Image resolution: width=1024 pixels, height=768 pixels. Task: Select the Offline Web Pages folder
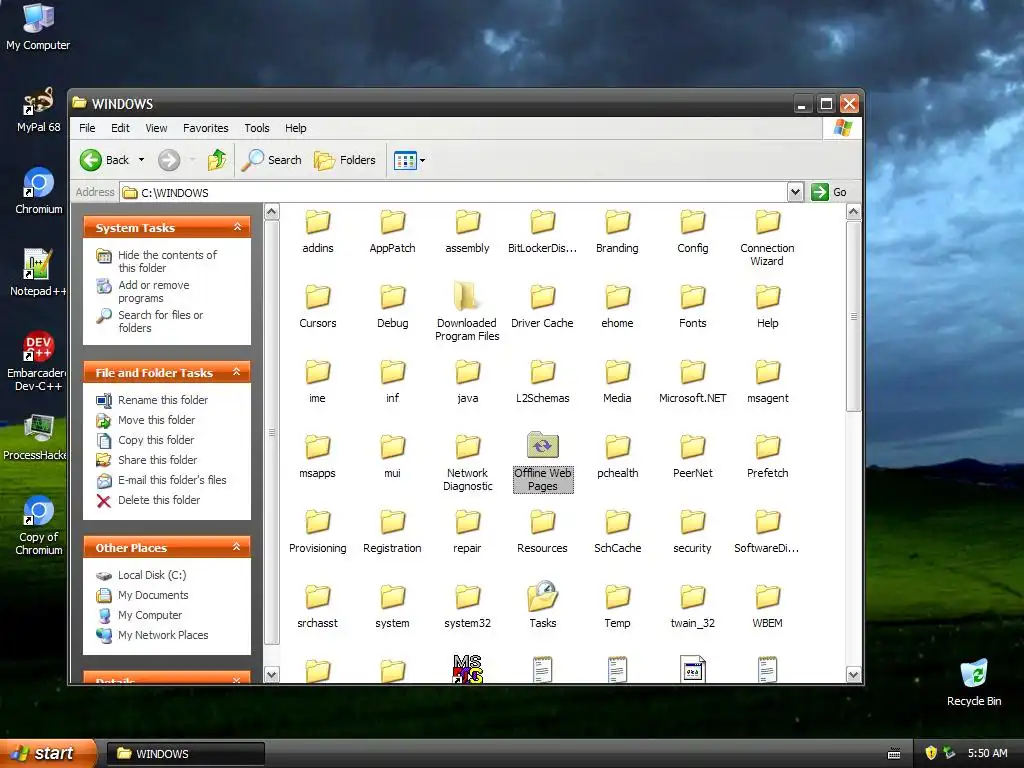[543, 462]
